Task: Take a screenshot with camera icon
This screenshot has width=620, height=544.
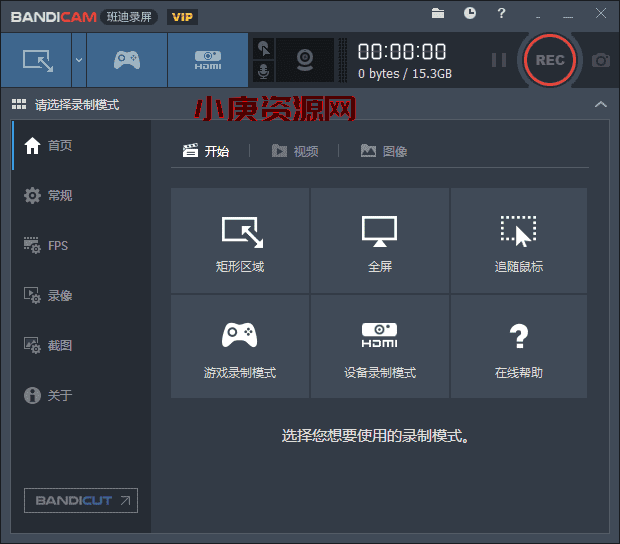Action: point(600,60)
